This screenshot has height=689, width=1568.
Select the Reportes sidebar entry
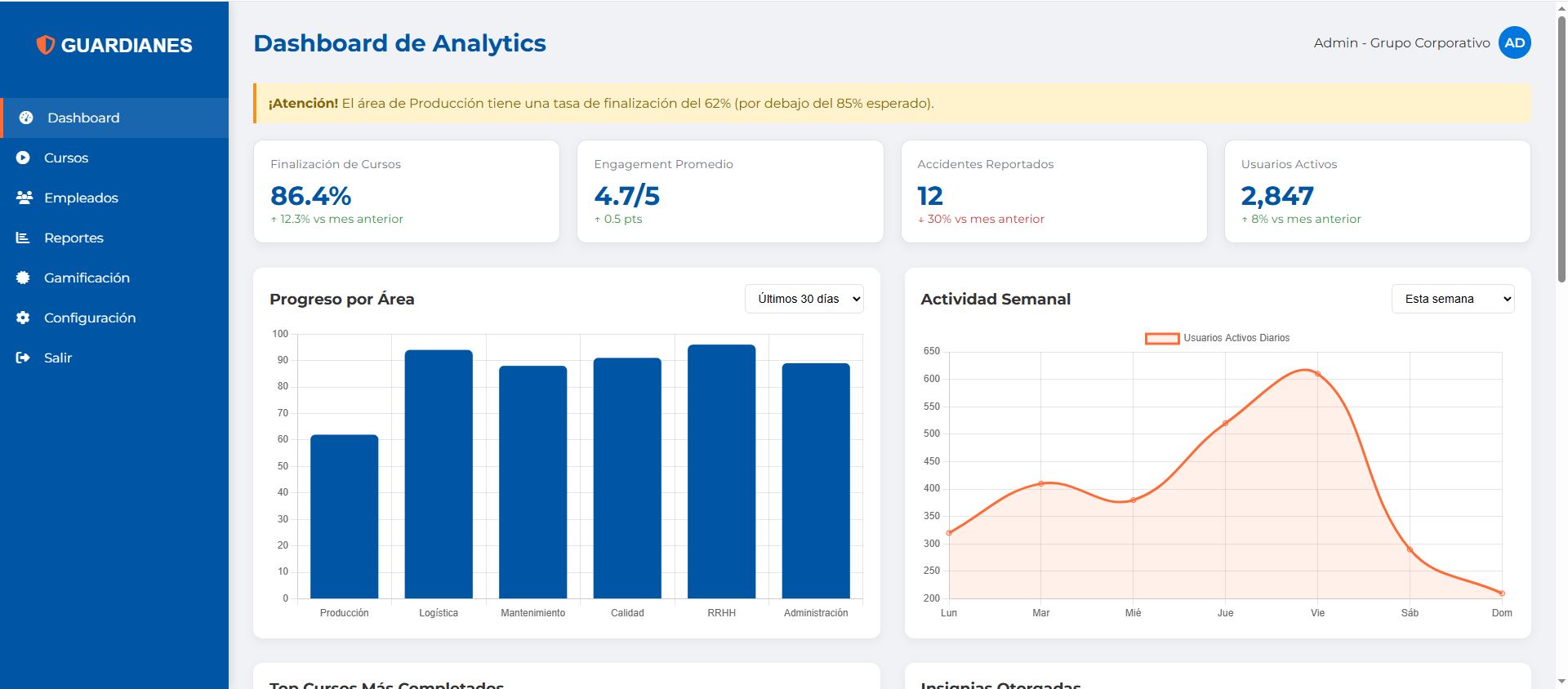coord(73,238)
